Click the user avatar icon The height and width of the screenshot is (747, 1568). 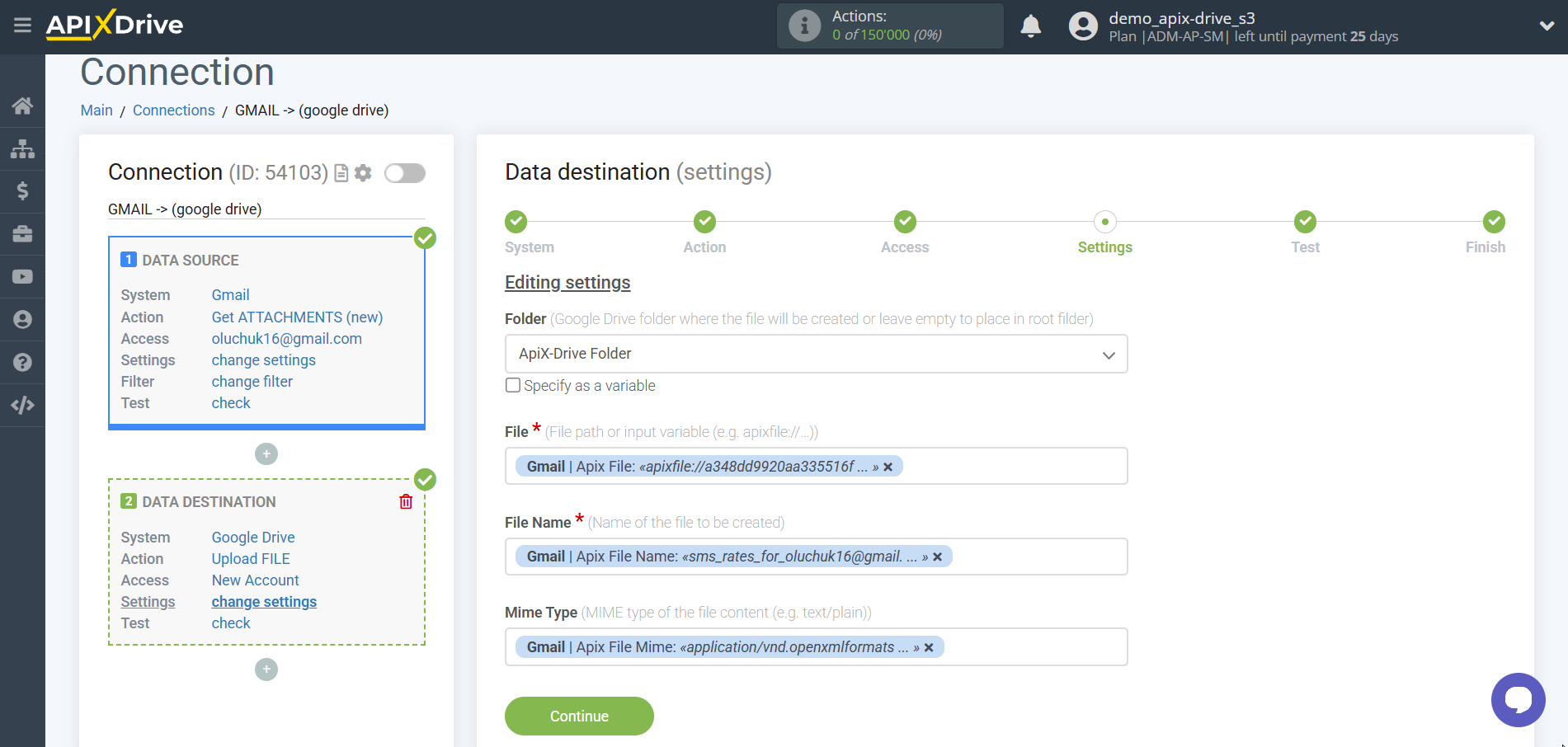pos(1083,26)
